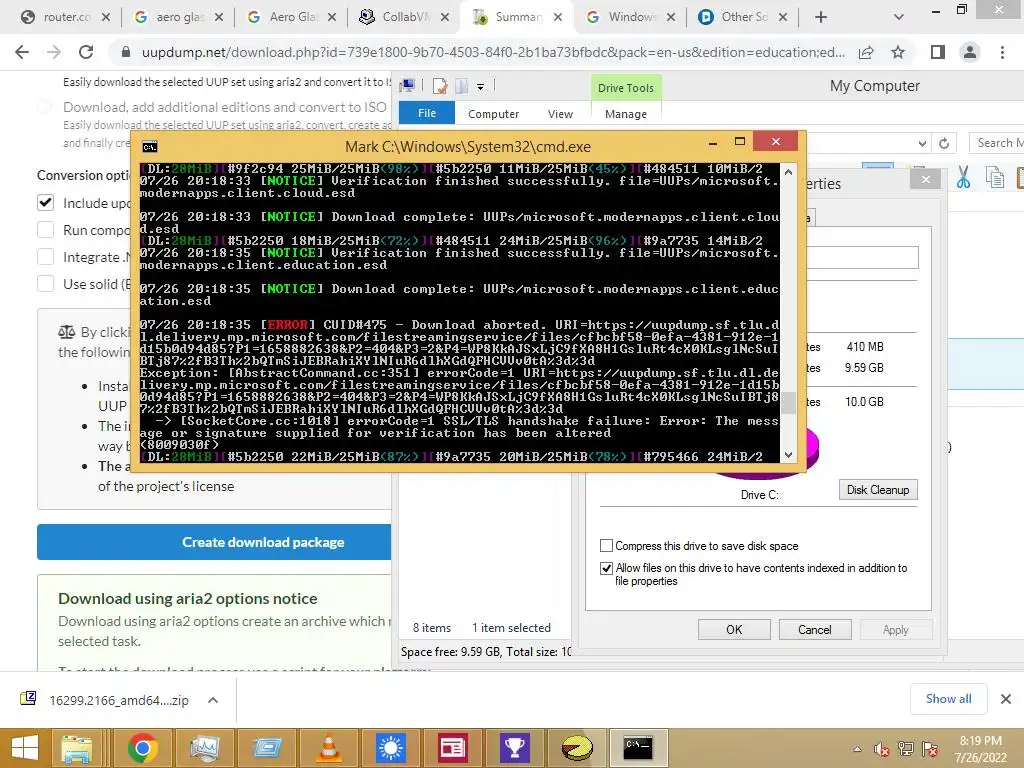Screen dimensions: 1024x768
Task: Click the drive label field in properties
Action: [x=862, y=257]
